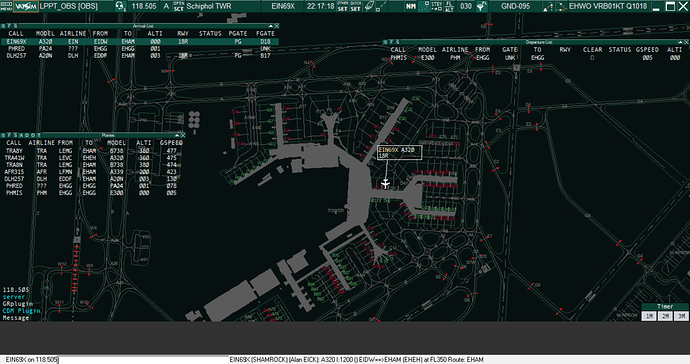Screen dimensions: 690x364
Task: Collapse the Planes list panel arrow
Action: point(177,135)
